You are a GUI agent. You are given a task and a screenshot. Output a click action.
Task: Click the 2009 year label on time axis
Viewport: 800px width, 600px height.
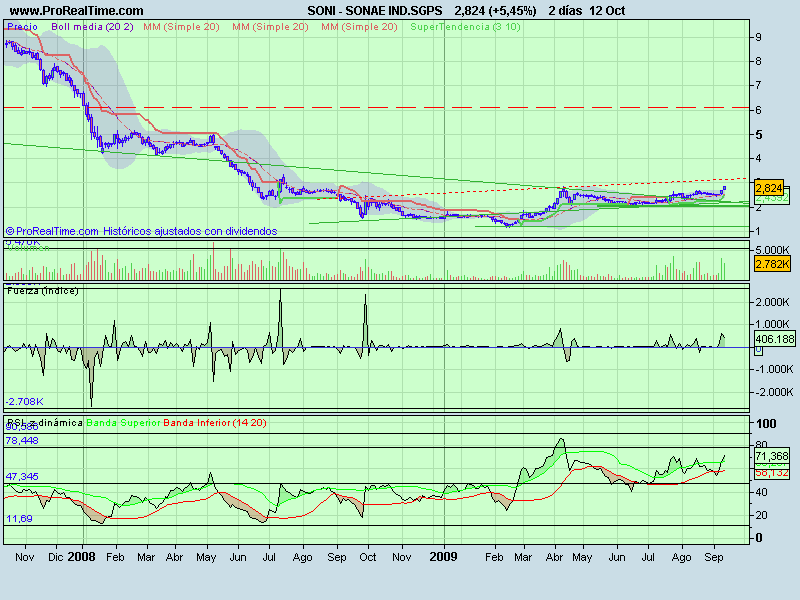coord(443,557)
